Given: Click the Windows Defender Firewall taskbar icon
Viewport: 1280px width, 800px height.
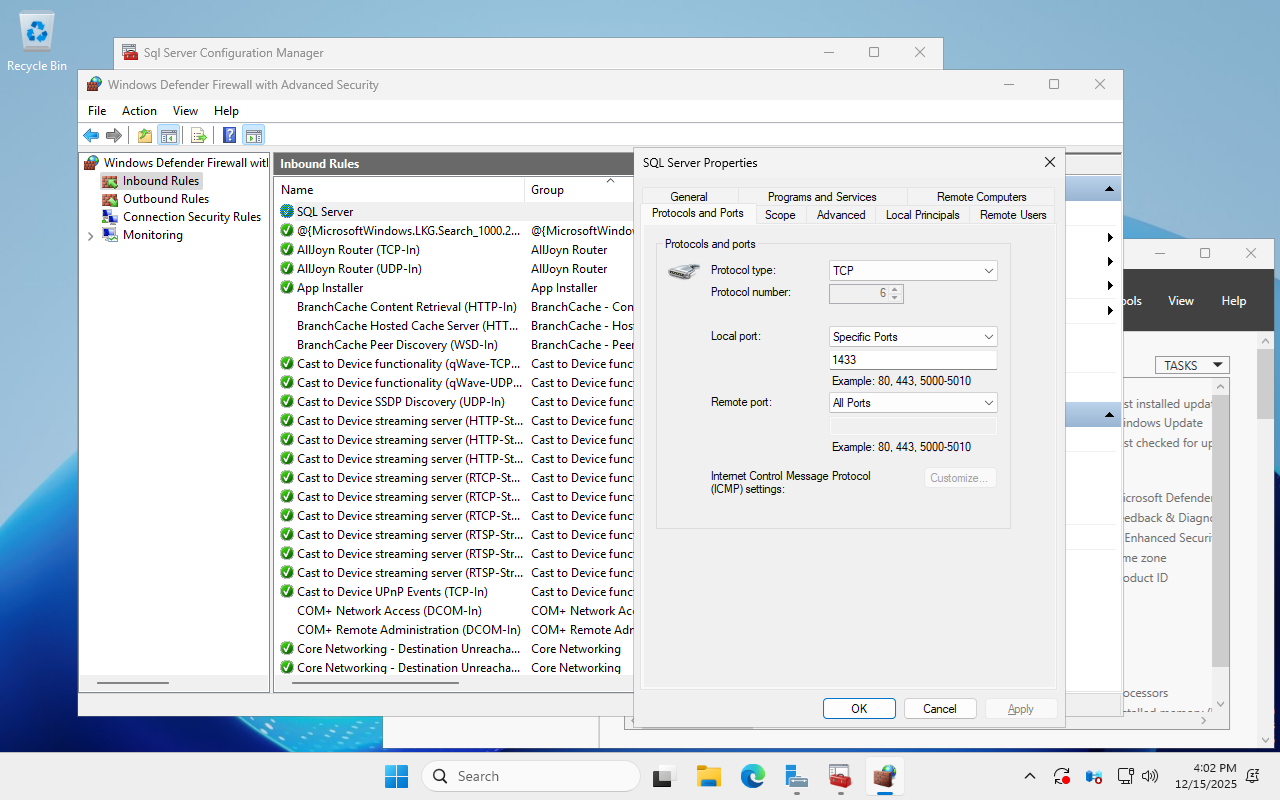Looking at the screenshot, I should [885, 776].
